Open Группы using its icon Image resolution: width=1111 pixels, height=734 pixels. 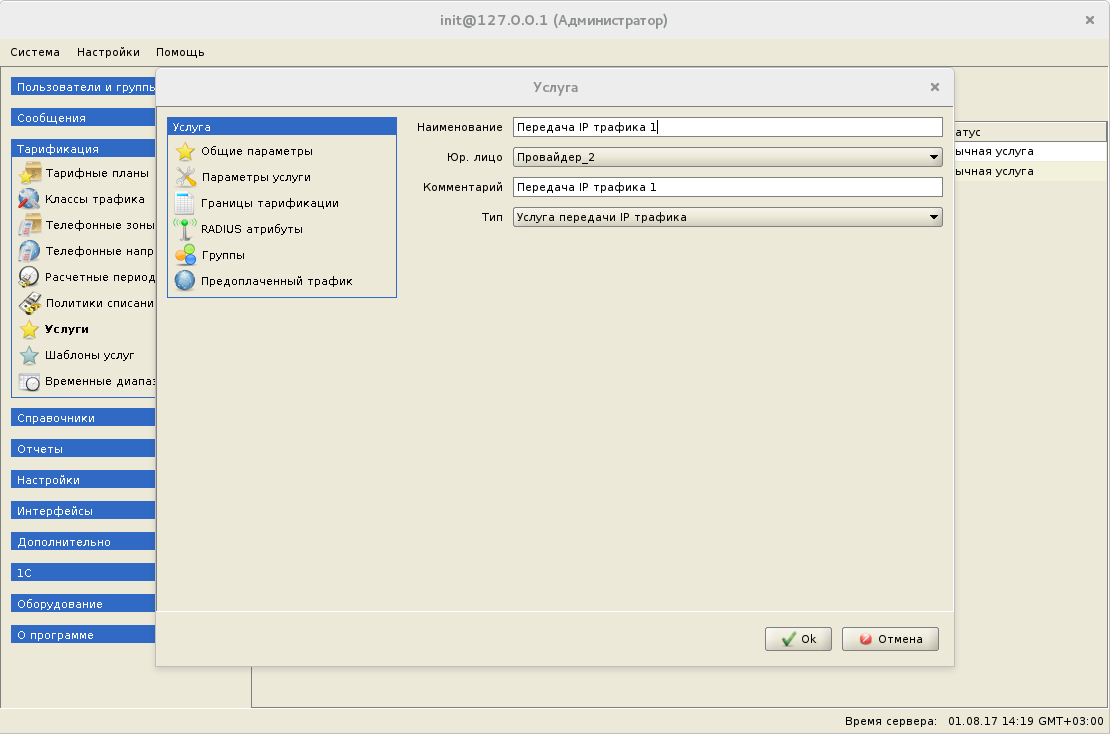[185, 256]
